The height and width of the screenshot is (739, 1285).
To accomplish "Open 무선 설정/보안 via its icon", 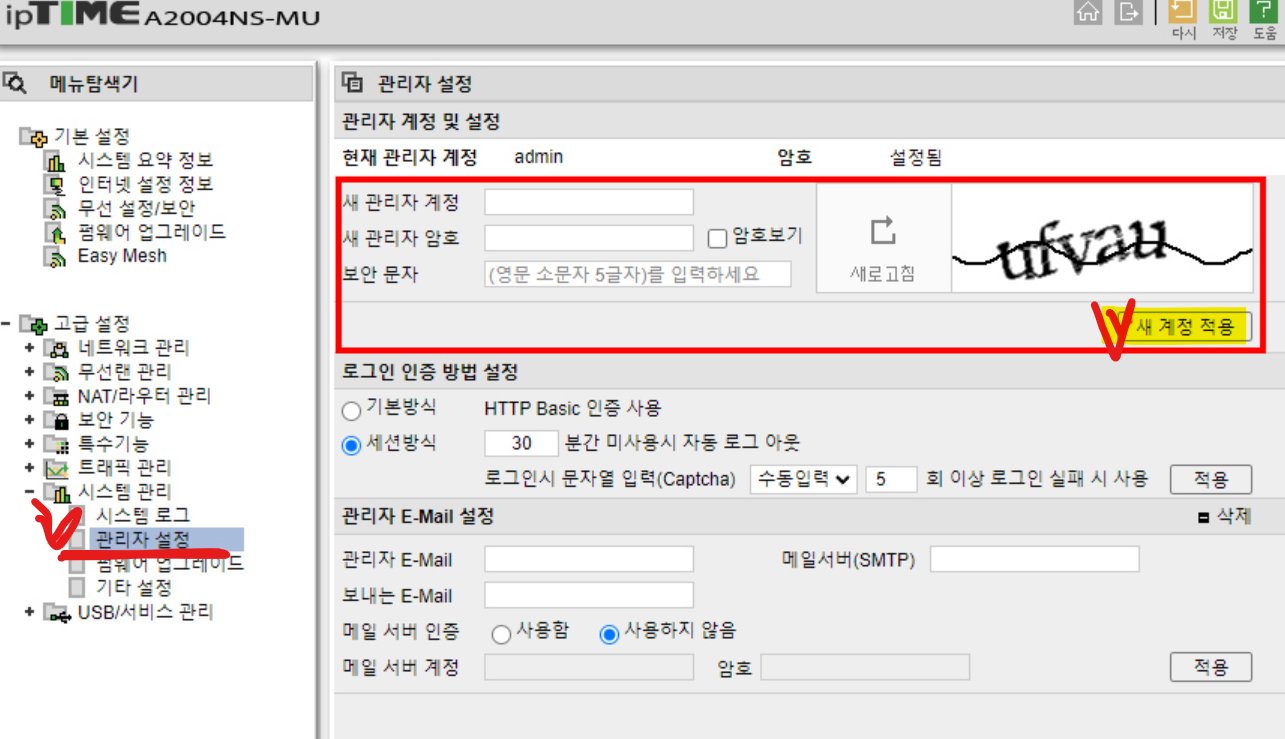I will 56,209.
